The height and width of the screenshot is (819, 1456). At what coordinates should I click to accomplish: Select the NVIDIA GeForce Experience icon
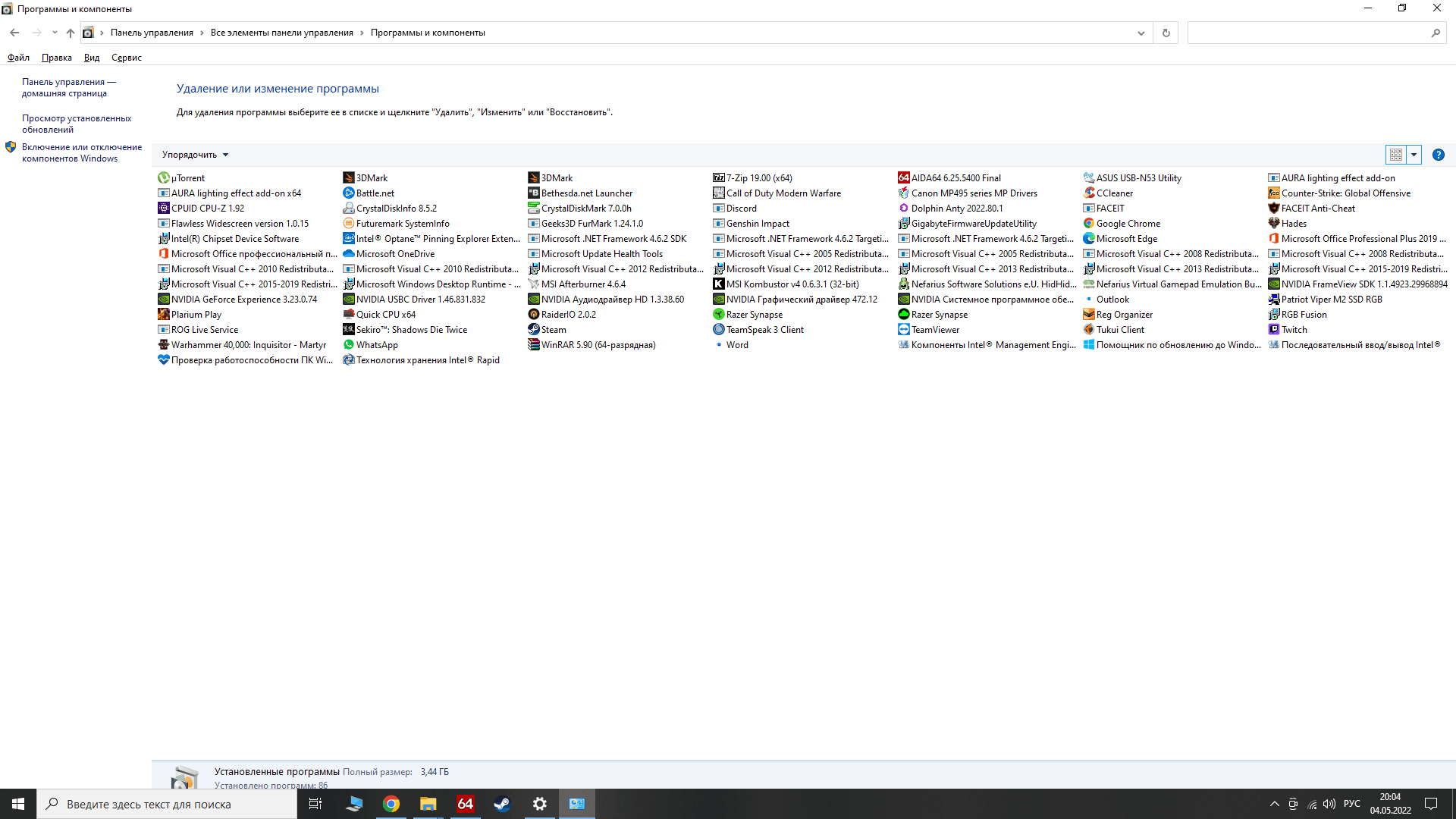[x=163, y=299]
